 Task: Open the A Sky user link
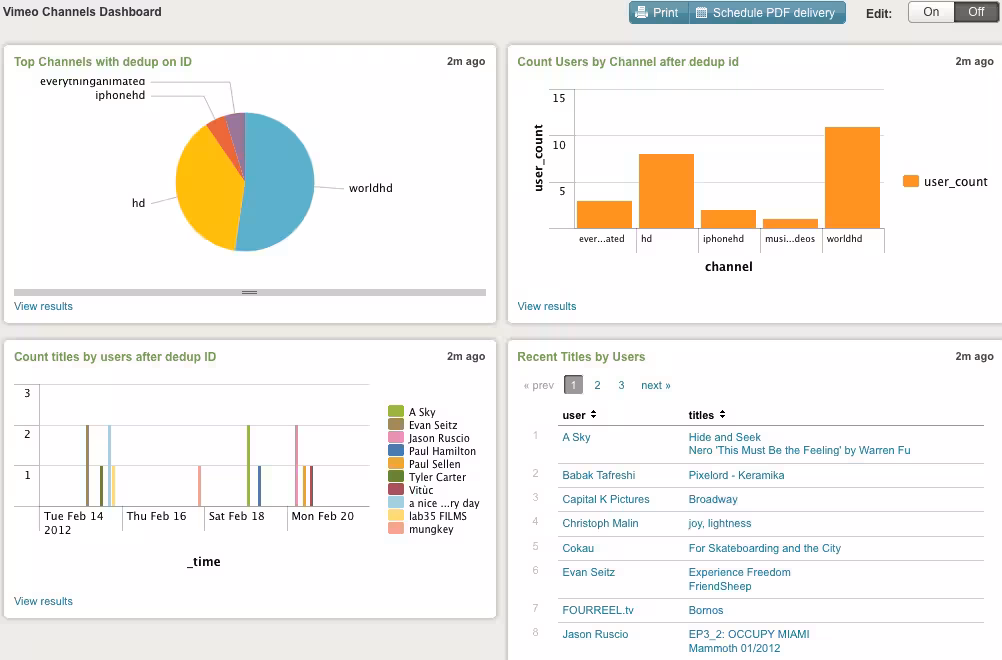pyautogui.click(x=576, y=437)
